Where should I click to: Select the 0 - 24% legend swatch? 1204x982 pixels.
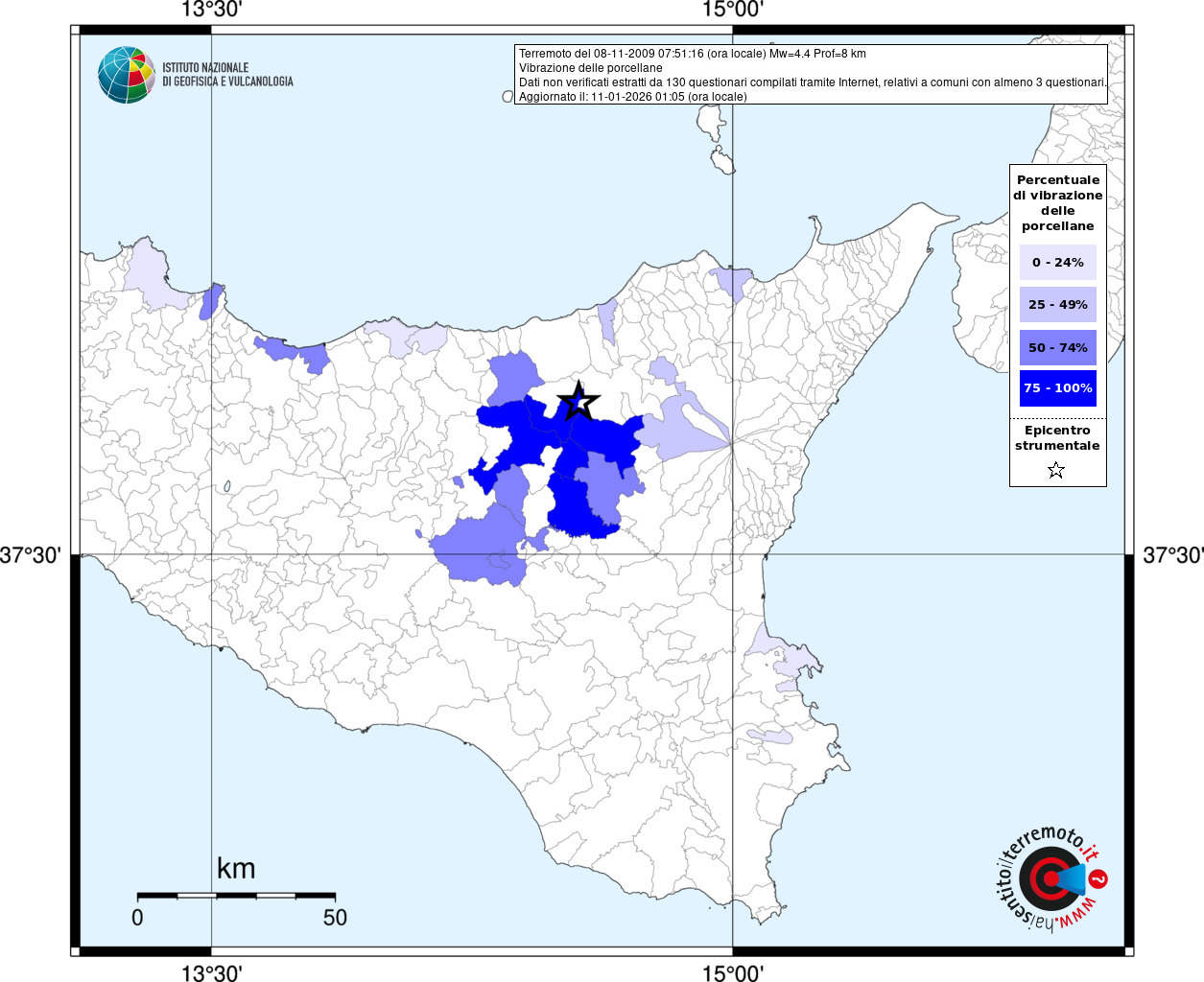(1058, 262)
